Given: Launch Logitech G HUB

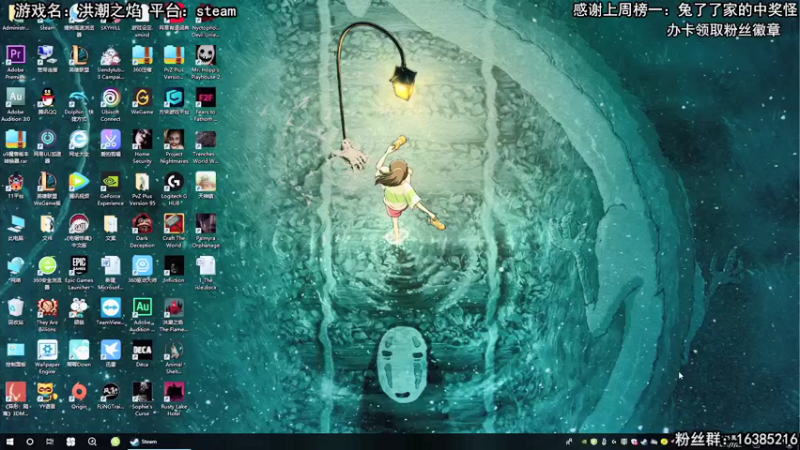Looking at the screenshot, I should pos(174,189).
